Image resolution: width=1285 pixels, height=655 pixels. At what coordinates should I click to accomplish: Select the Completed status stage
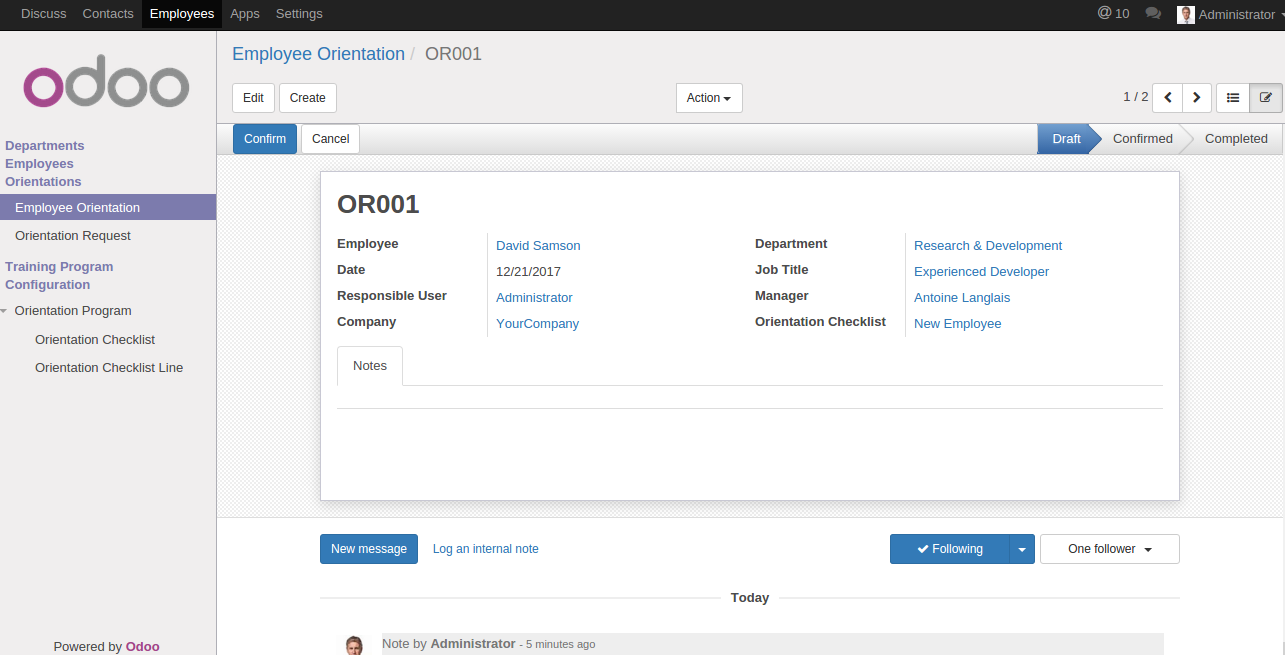pyautogui.click(x=1236, y=139)
